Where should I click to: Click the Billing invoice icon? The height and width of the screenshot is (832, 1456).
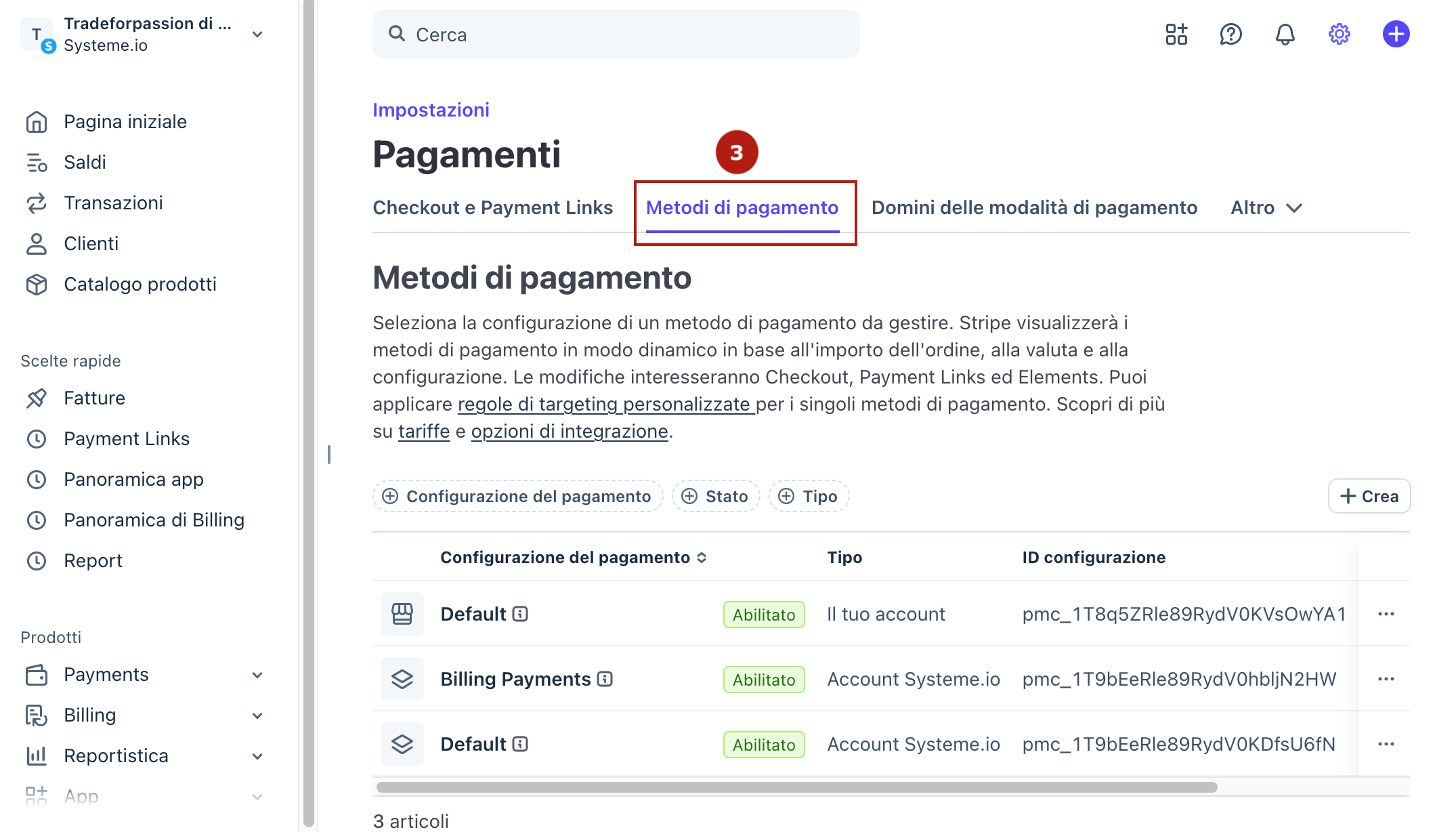pos(37,715)
